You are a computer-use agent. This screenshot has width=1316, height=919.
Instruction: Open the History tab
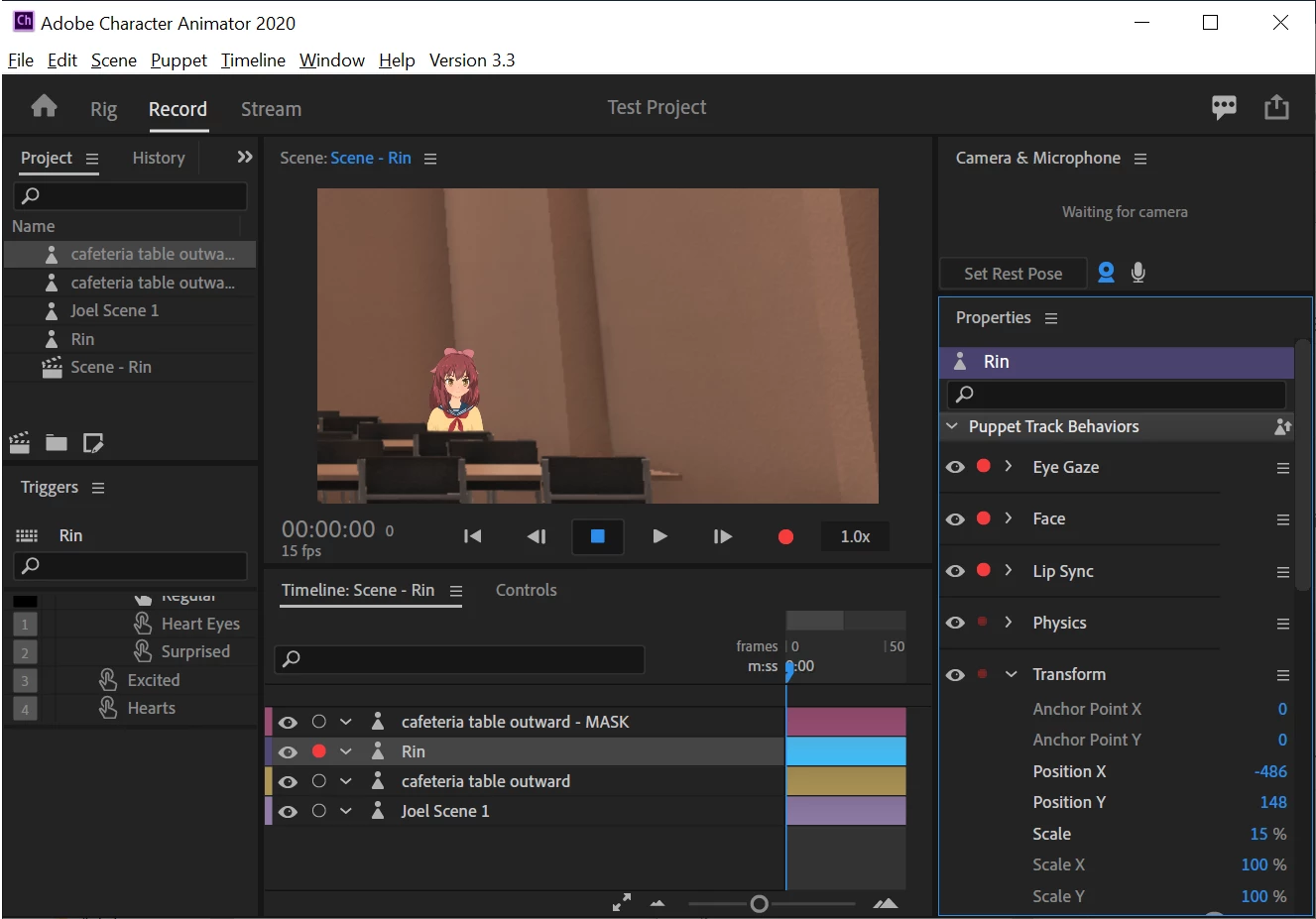pos(159,158)
